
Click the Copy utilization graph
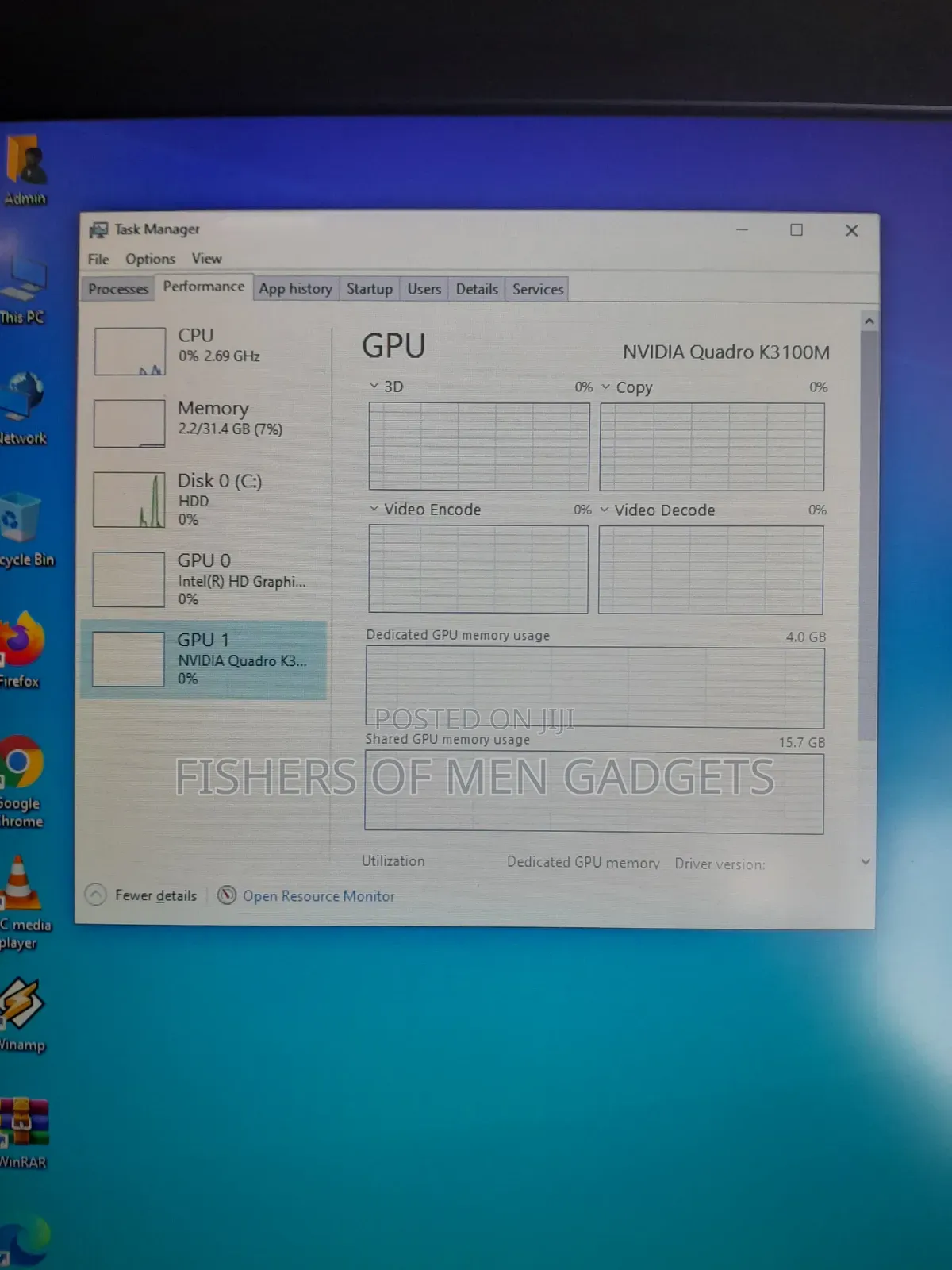point(712,447)
